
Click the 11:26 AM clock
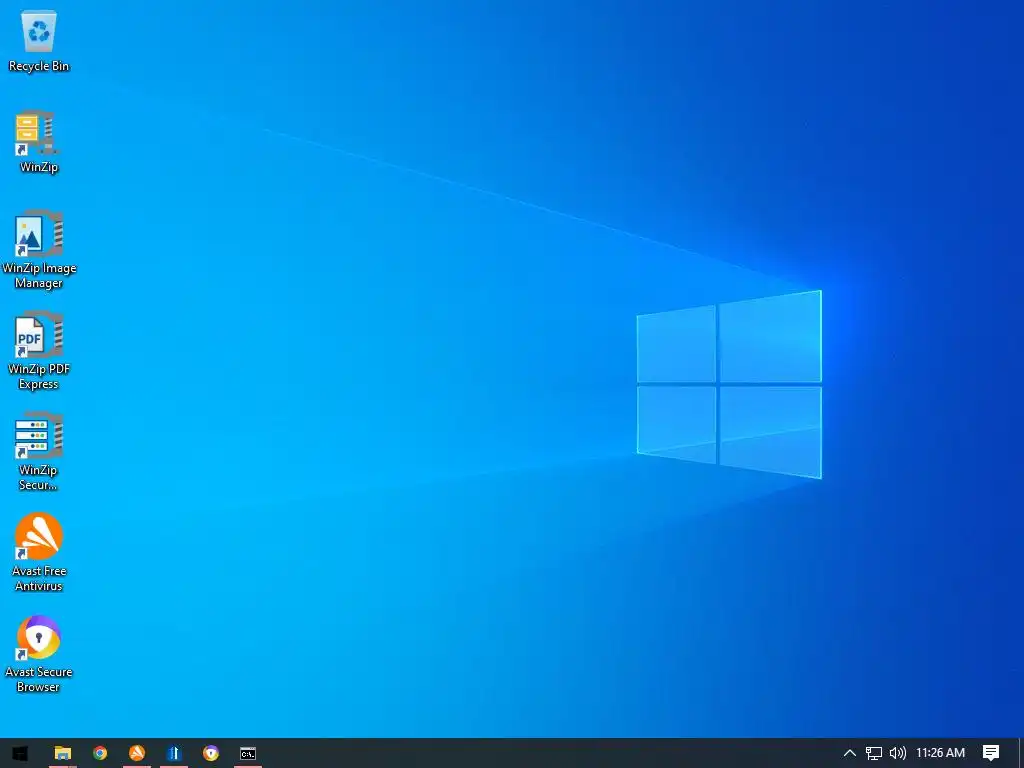tap(940, 753)
